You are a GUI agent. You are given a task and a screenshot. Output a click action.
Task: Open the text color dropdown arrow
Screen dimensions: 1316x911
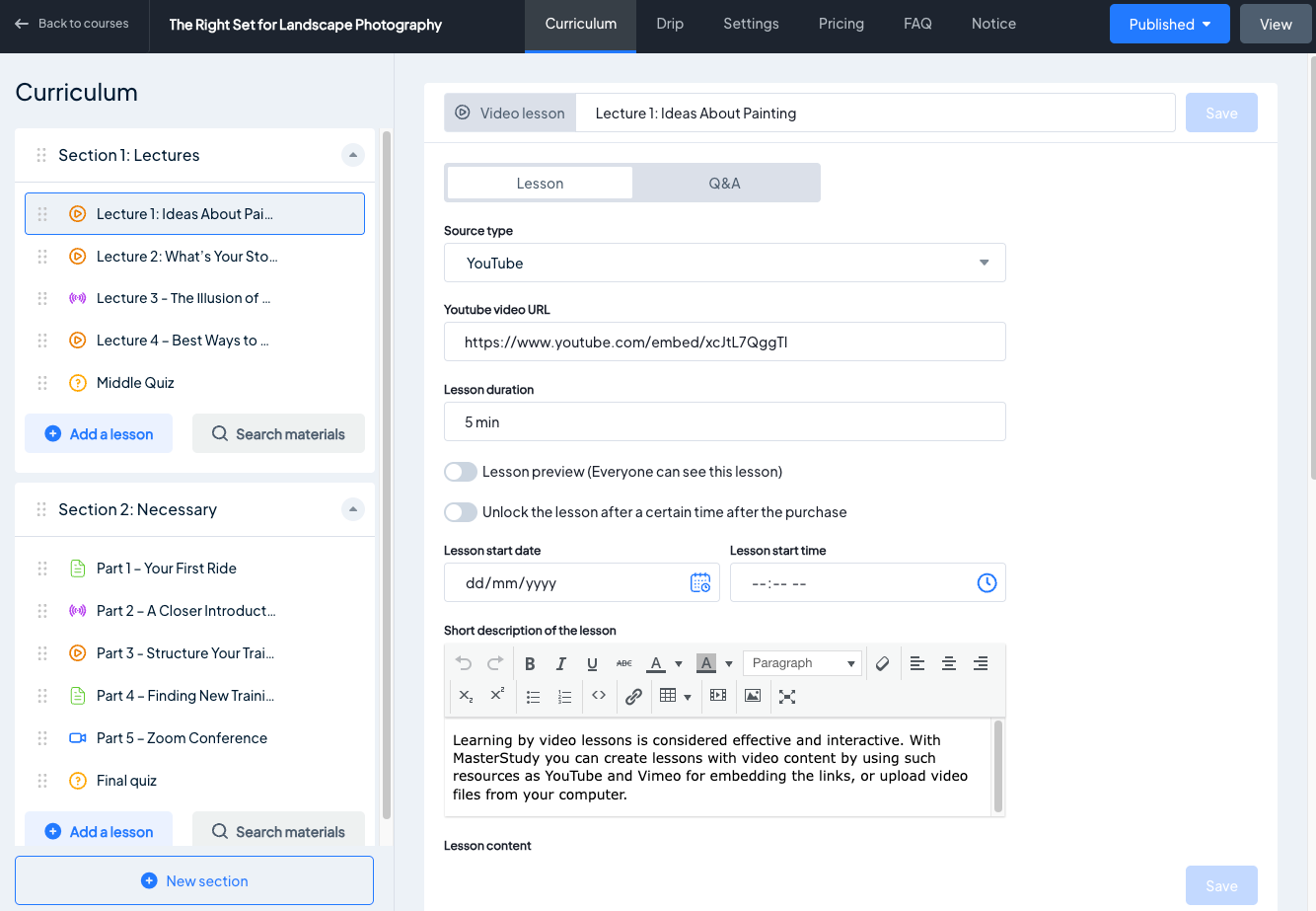[679, 664]
